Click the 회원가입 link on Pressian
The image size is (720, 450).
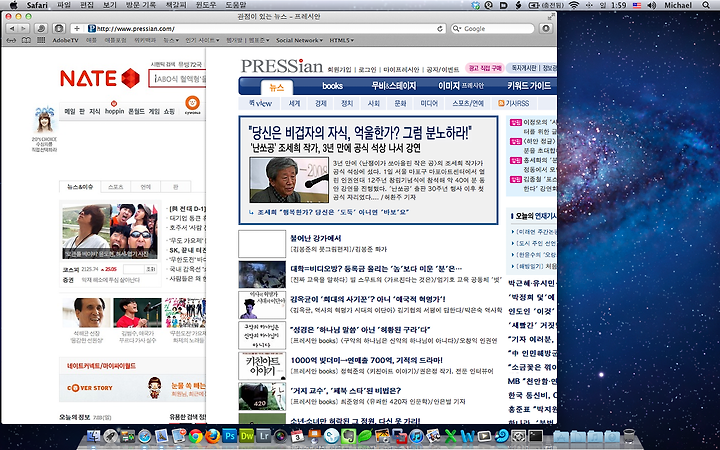[339, 70]
